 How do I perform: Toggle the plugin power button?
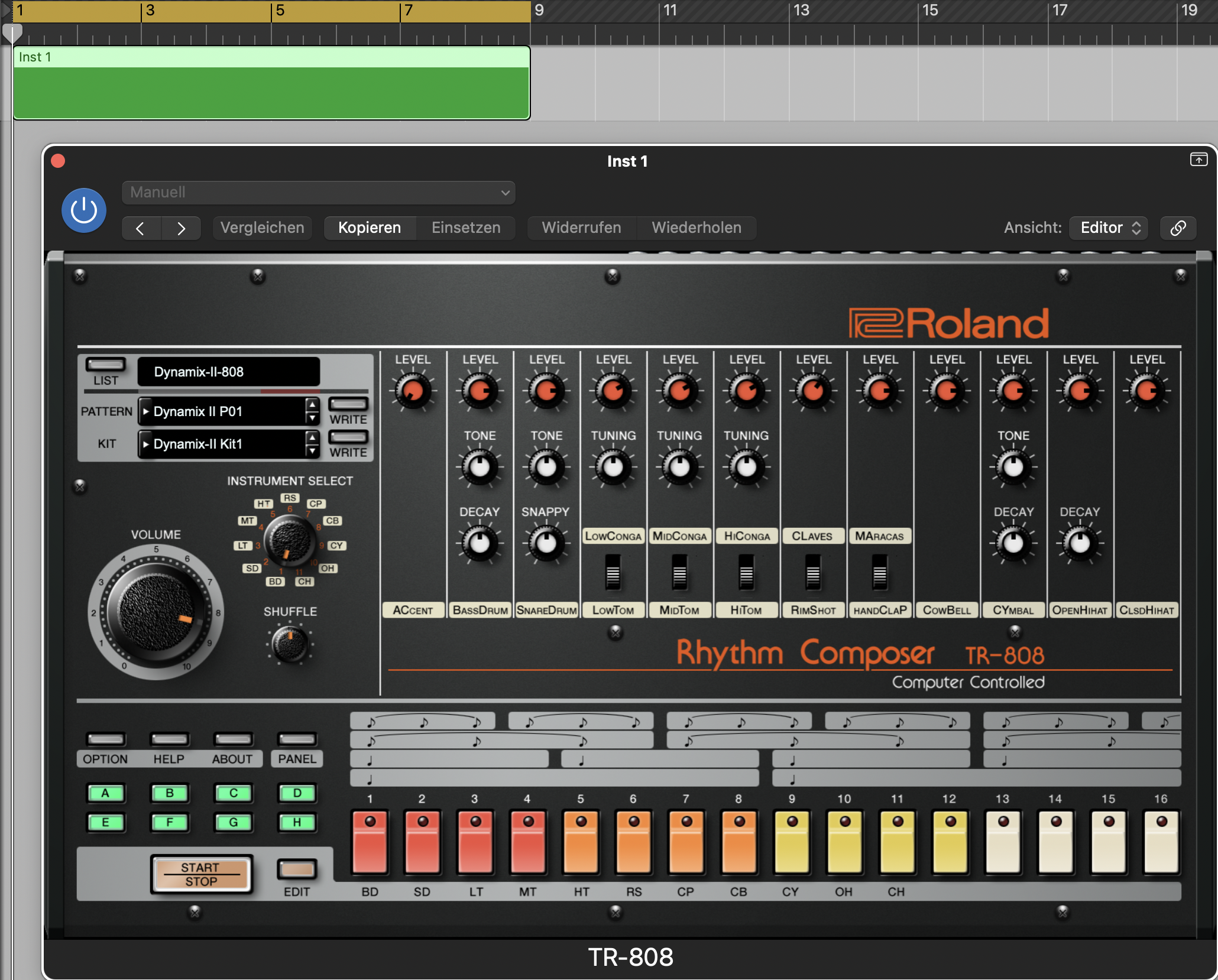pyautogui.click(x=84, y=210)
